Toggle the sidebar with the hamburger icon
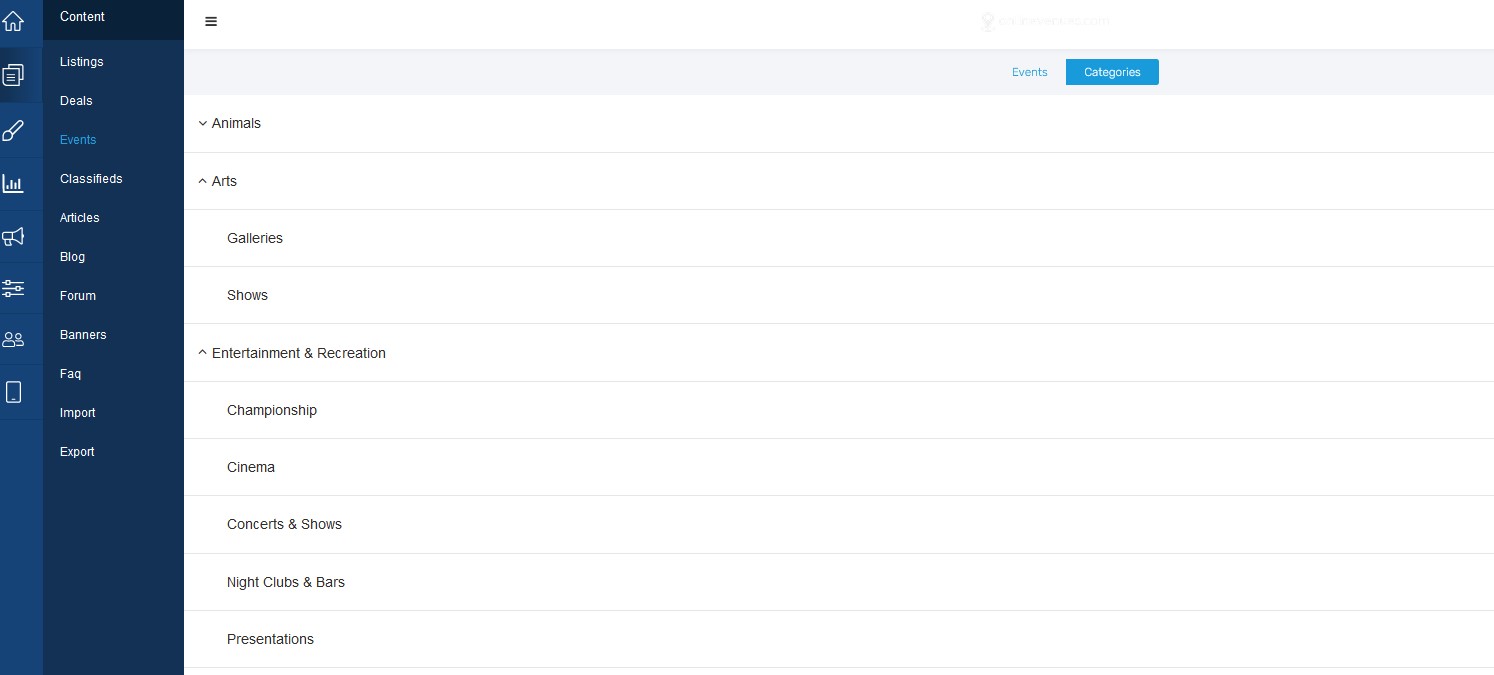Screen dimensions: 1494x675 point(210,21)
